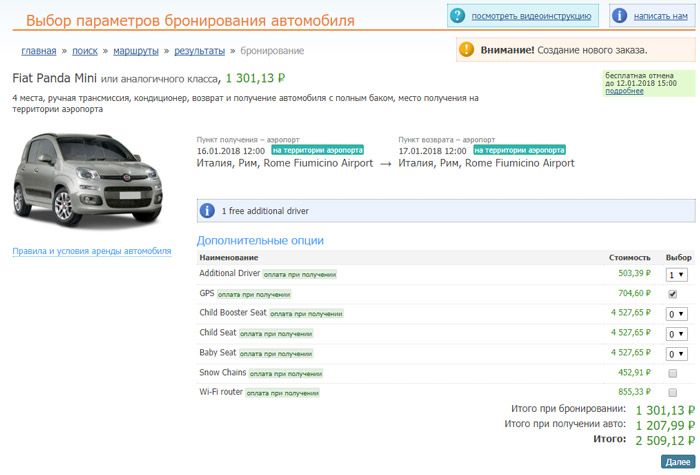This screenshot has width=700, height=475.
Task: Go to главная breadcrumb link
Action: 39,51
